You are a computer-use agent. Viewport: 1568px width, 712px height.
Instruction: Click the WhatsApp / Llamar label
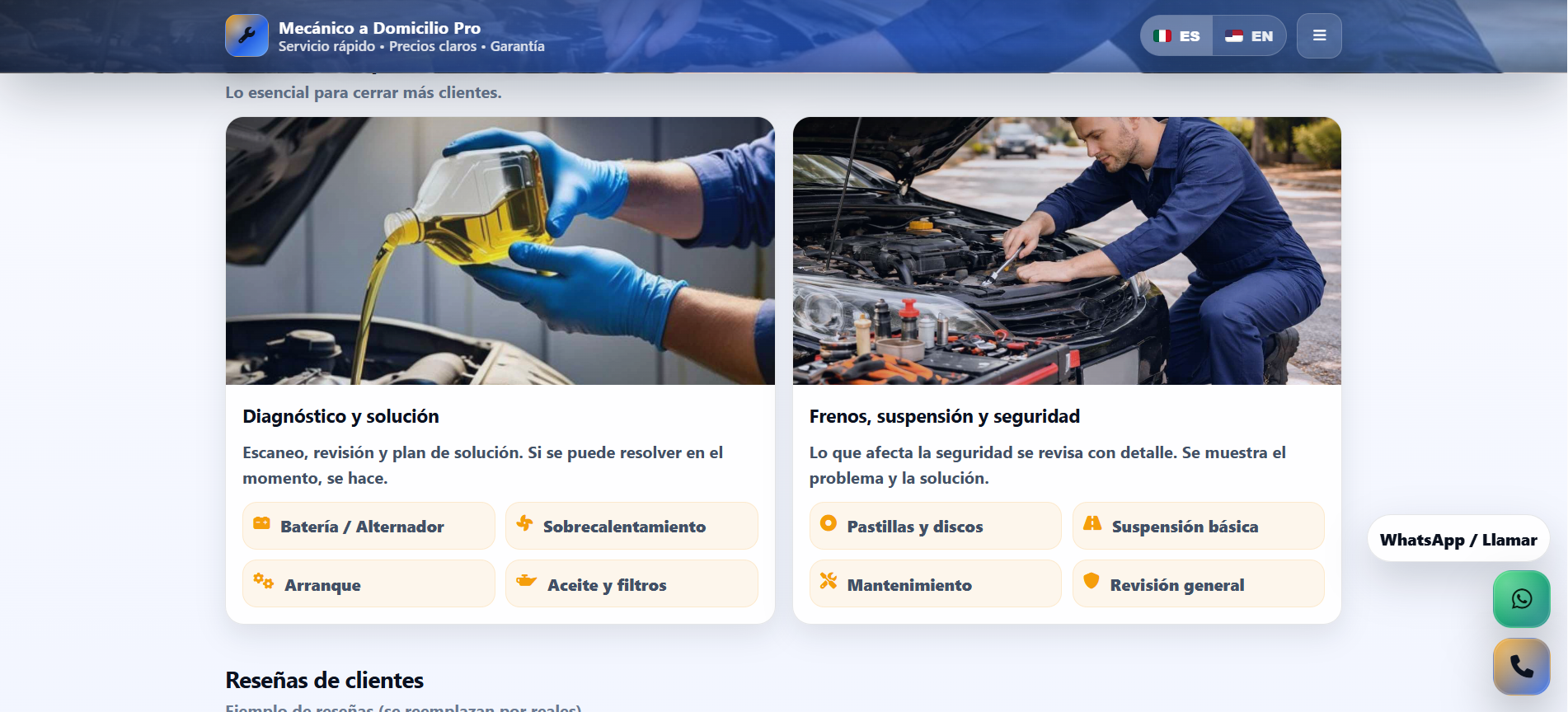[1458, 540]
